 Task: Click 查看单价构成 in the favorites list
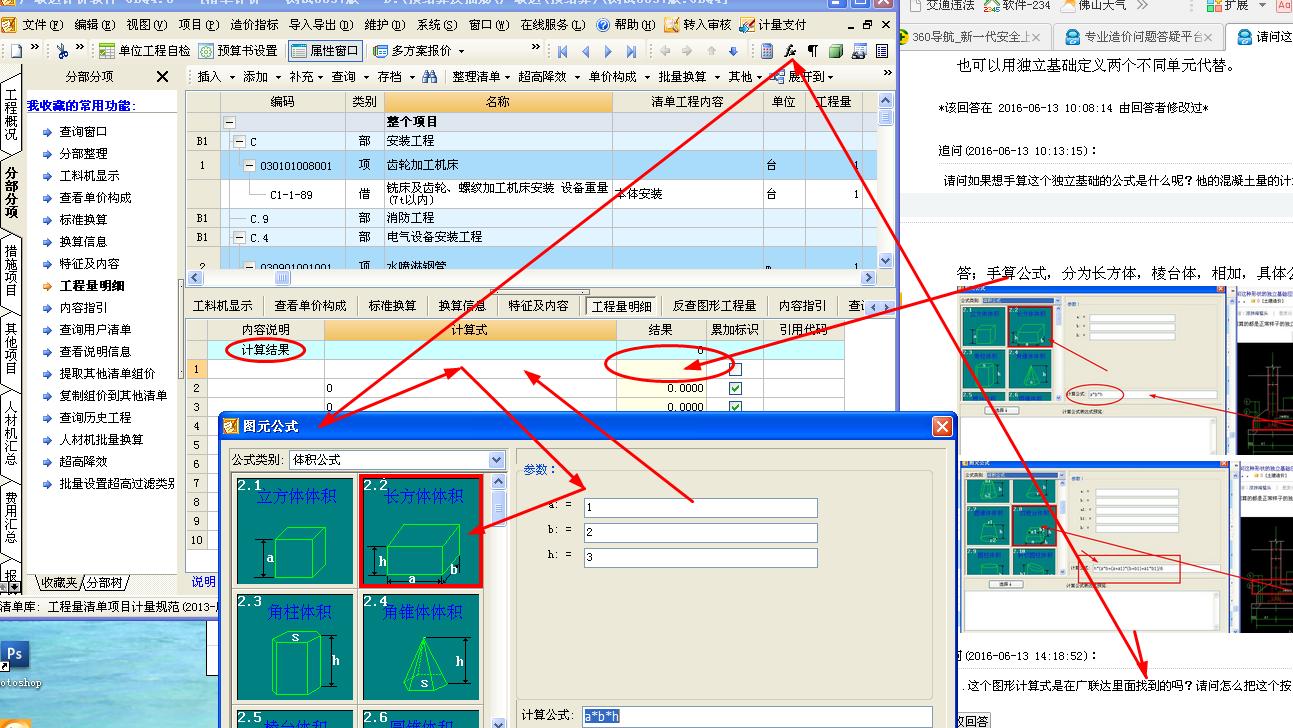click(x=95, y=197)
